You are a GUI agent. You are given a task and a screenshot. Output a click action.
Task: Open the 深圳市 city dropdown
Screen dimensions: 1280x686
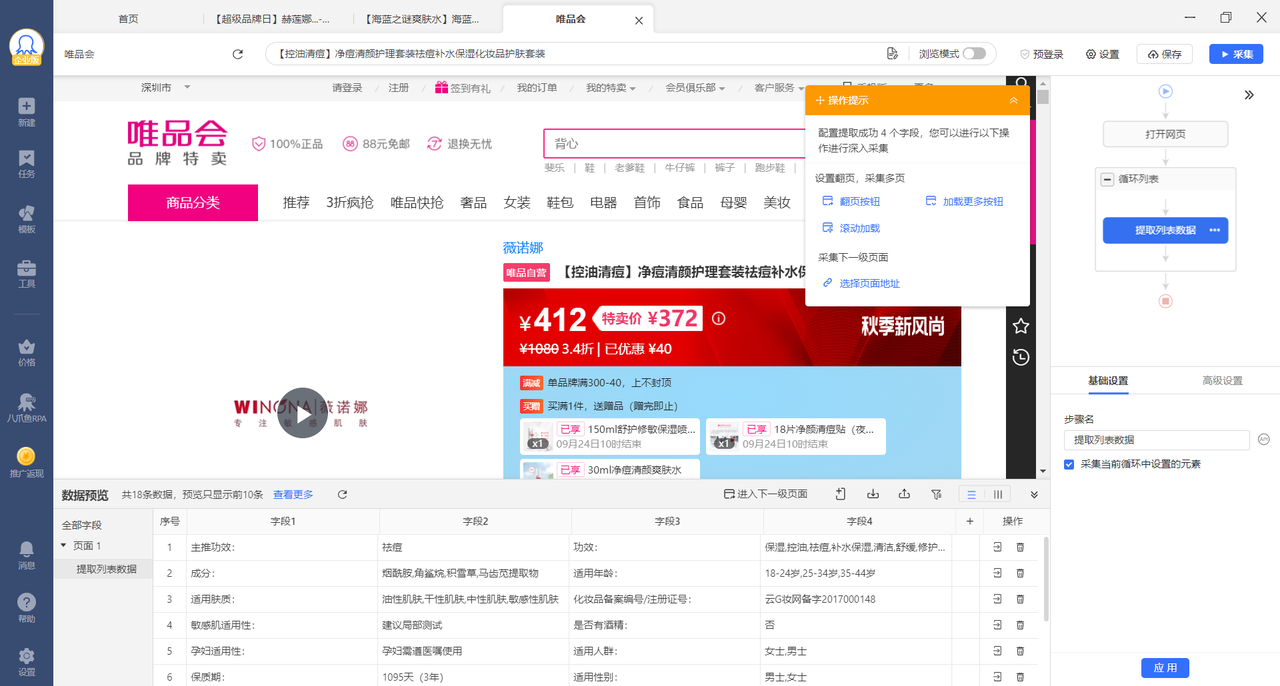pos(166,88)
